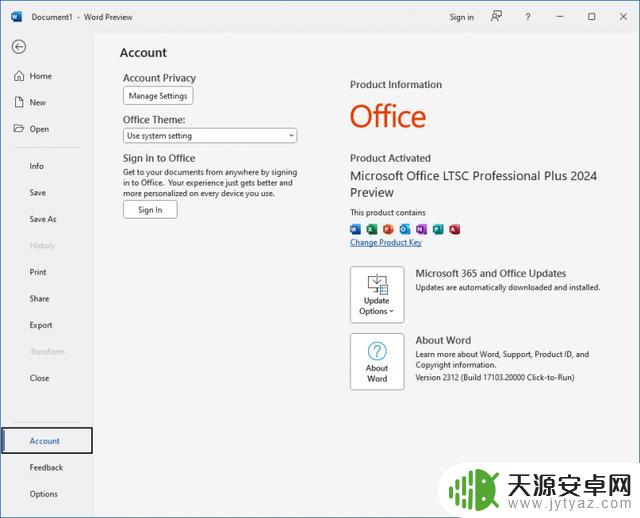Open Word Options
This screenshot has height=518, width=640.
44,494
